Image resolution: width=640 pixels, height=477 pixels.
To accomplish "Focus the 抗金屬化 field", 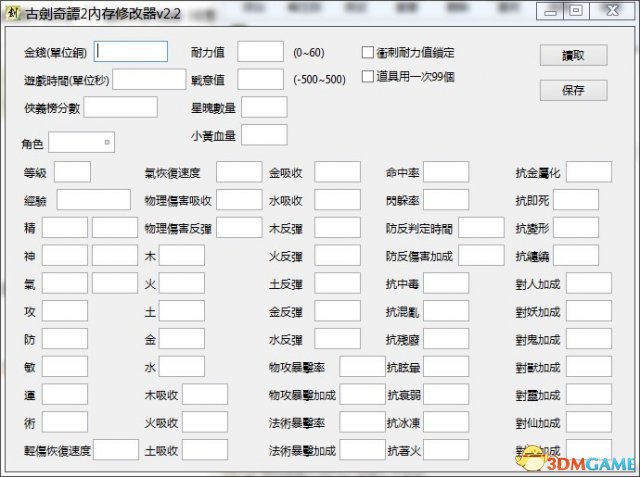I will (589, 172).
